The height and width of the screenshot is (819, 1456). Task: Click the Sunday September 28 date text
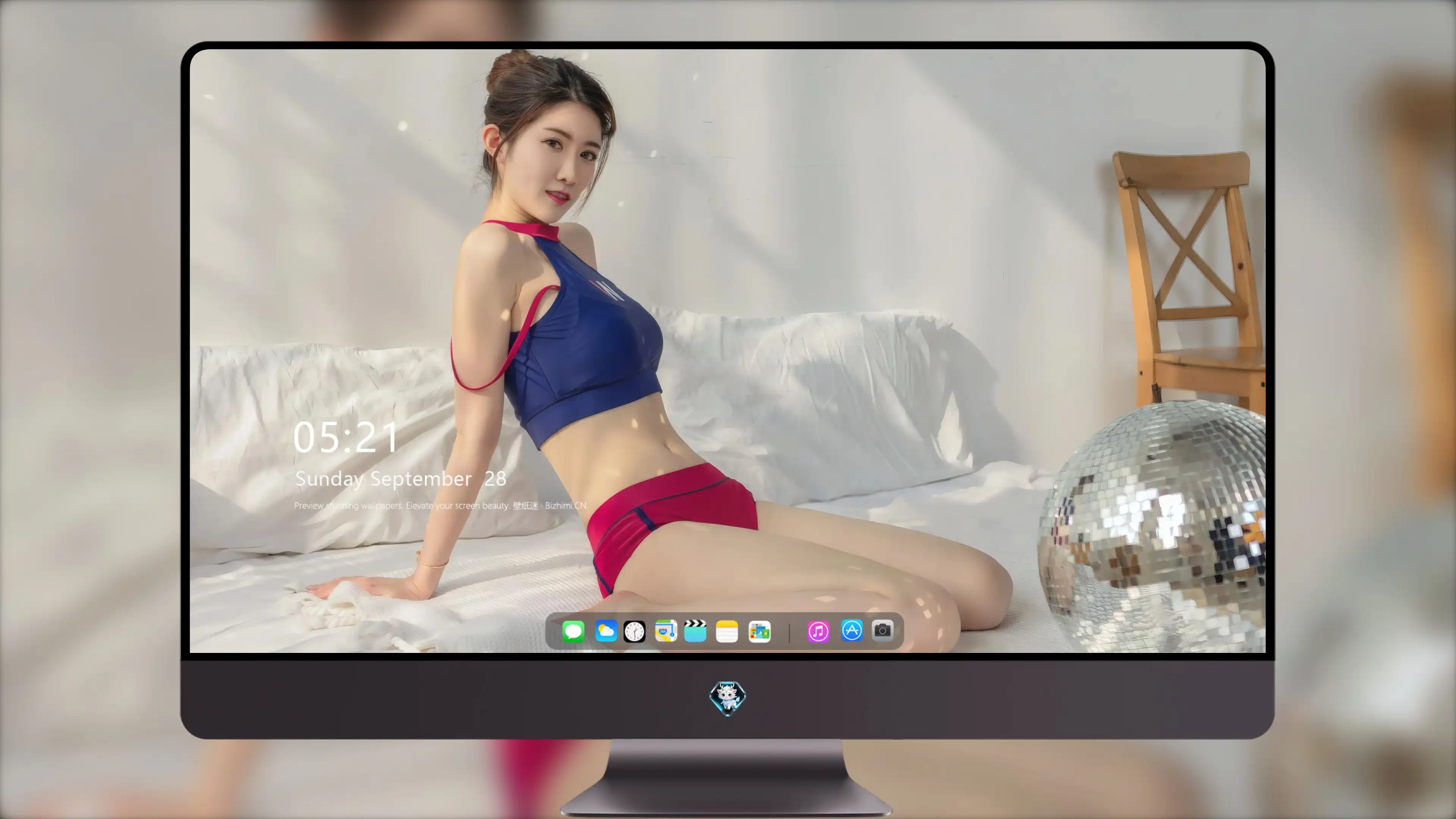401,479
